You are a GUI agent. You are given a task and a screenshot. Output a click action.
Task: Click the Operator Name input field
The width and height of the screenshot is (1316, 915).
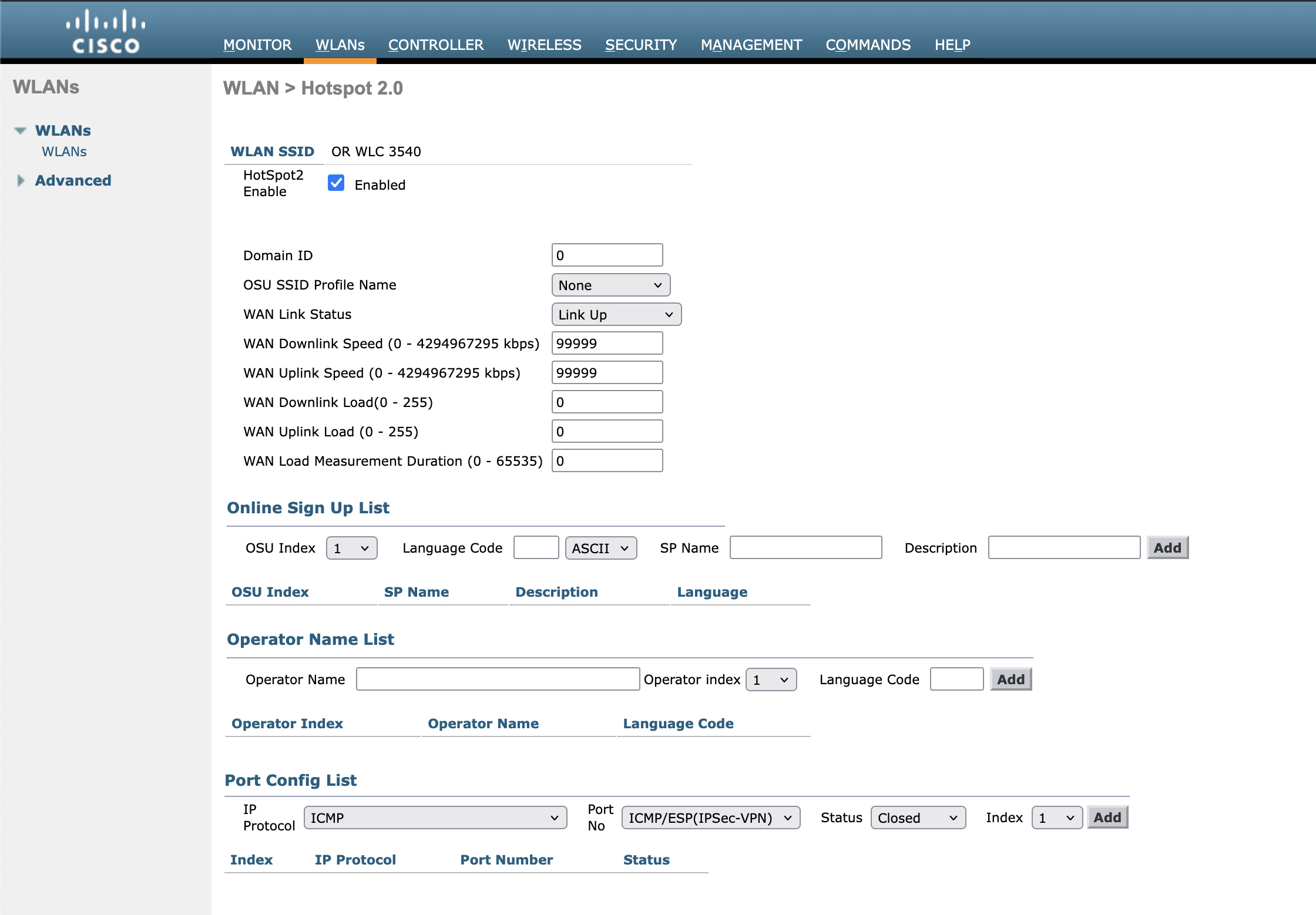coord(498,679)
